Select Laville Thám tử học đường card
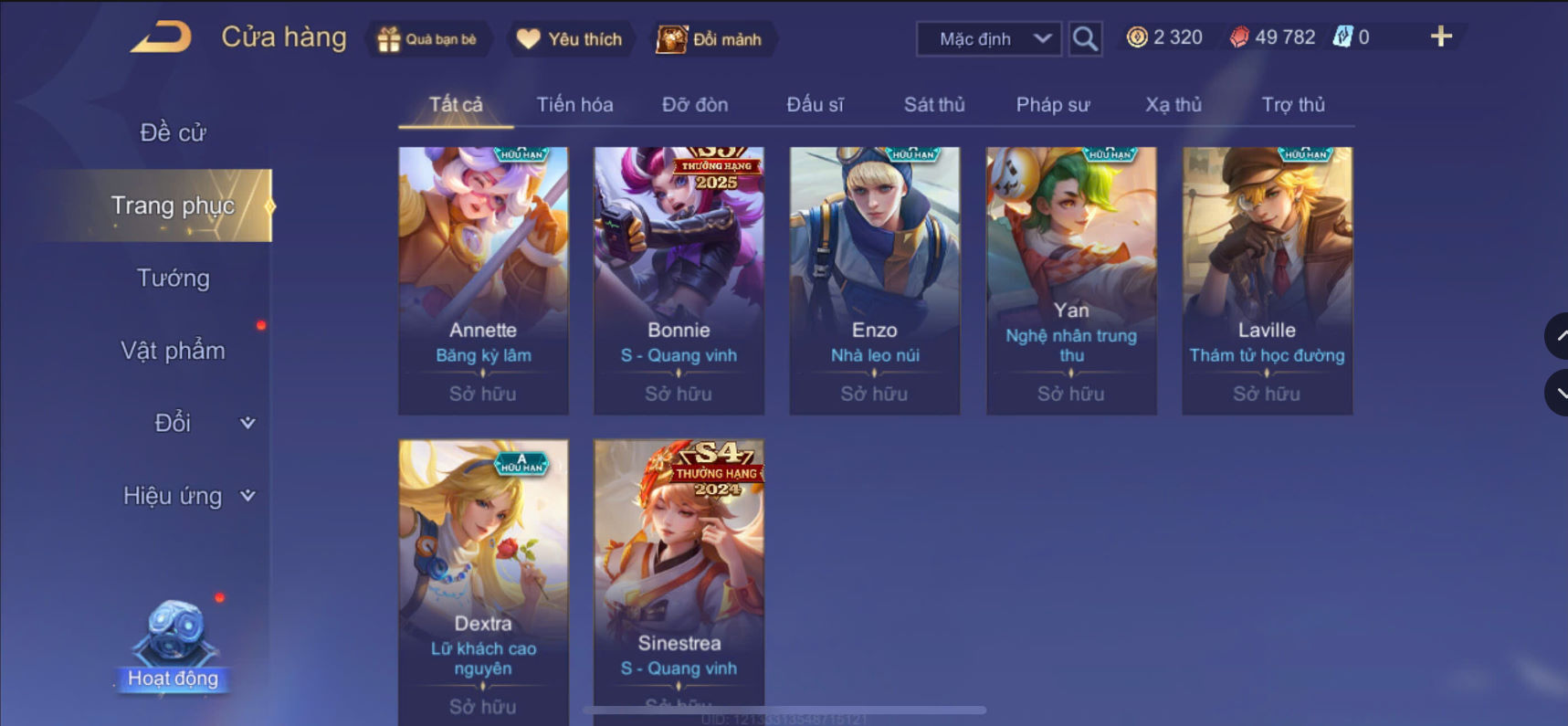Viewport: 1568px width, 726px height. tap(1267, 280)
